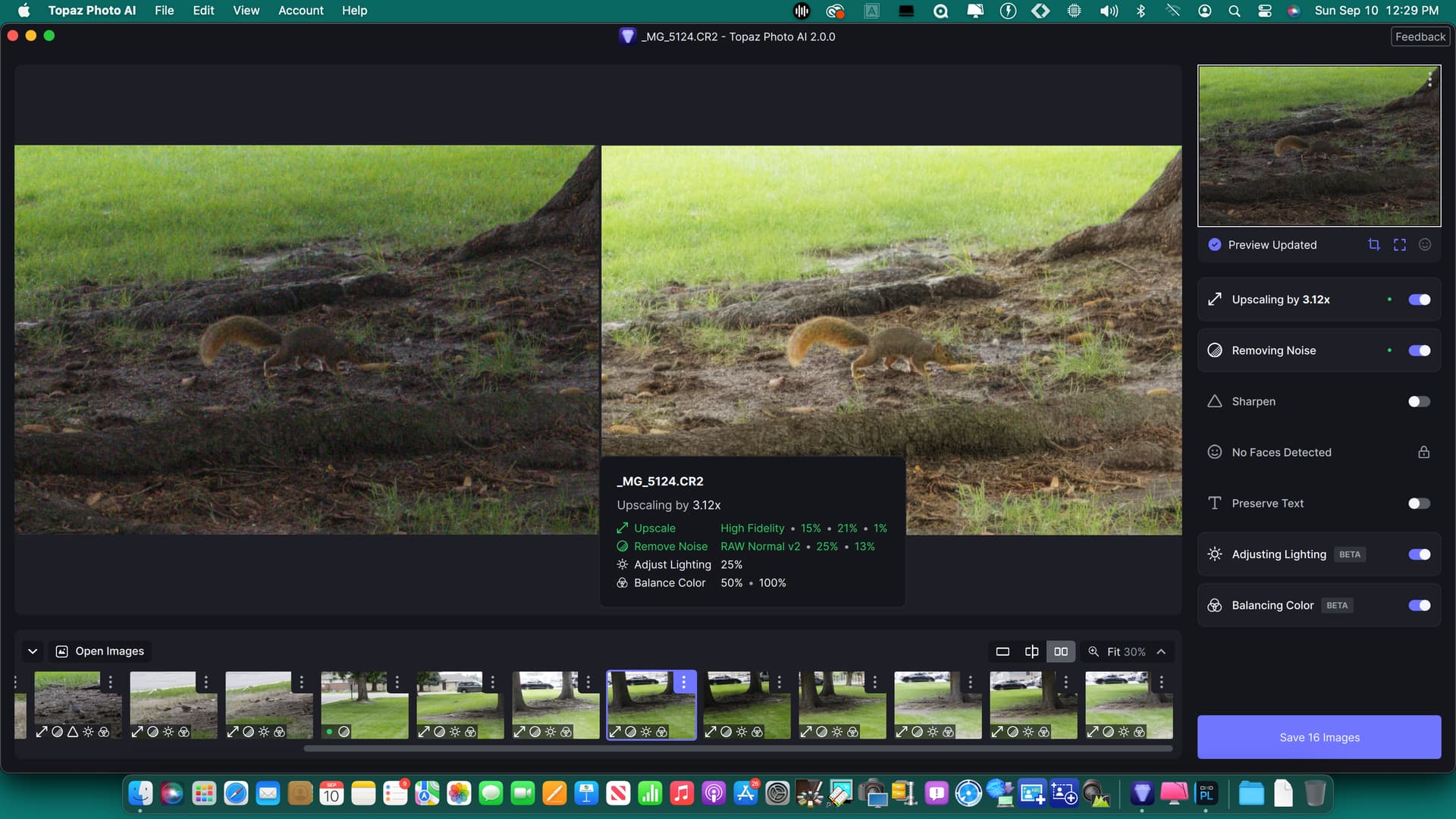Open the Fit 30% zoom dropdown
The height and width of the screenshot is (819, 1456).
point(1127,651)
